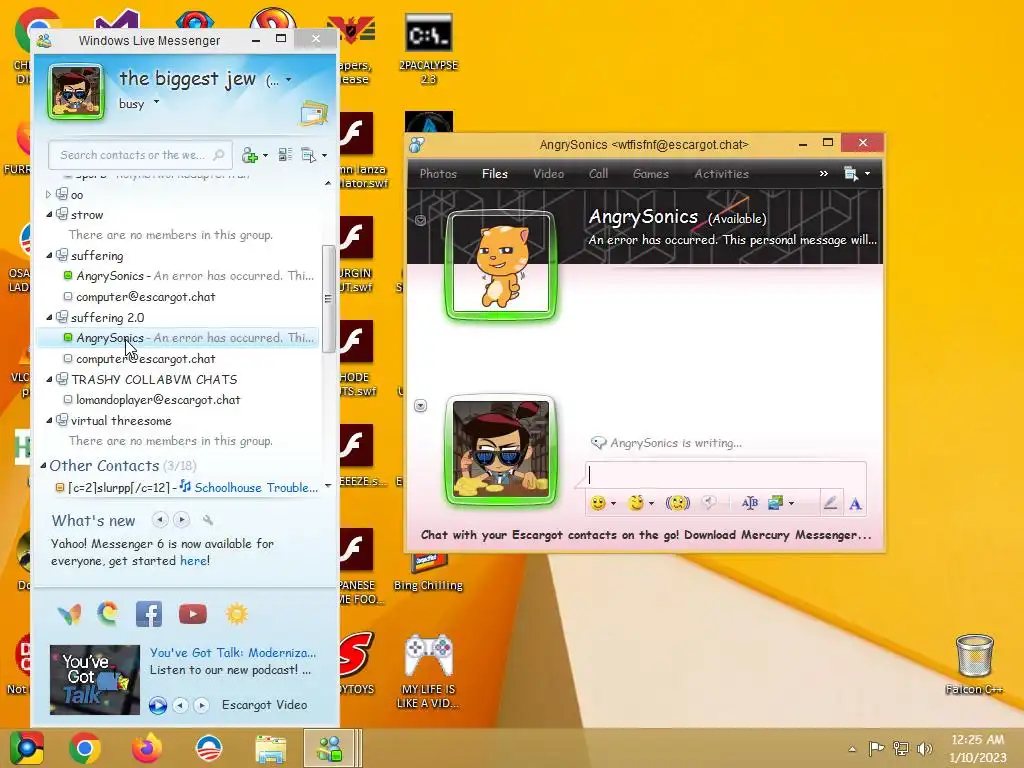Click the add contact icon in Messenger
1024x768 pixels.
[250, 155]
